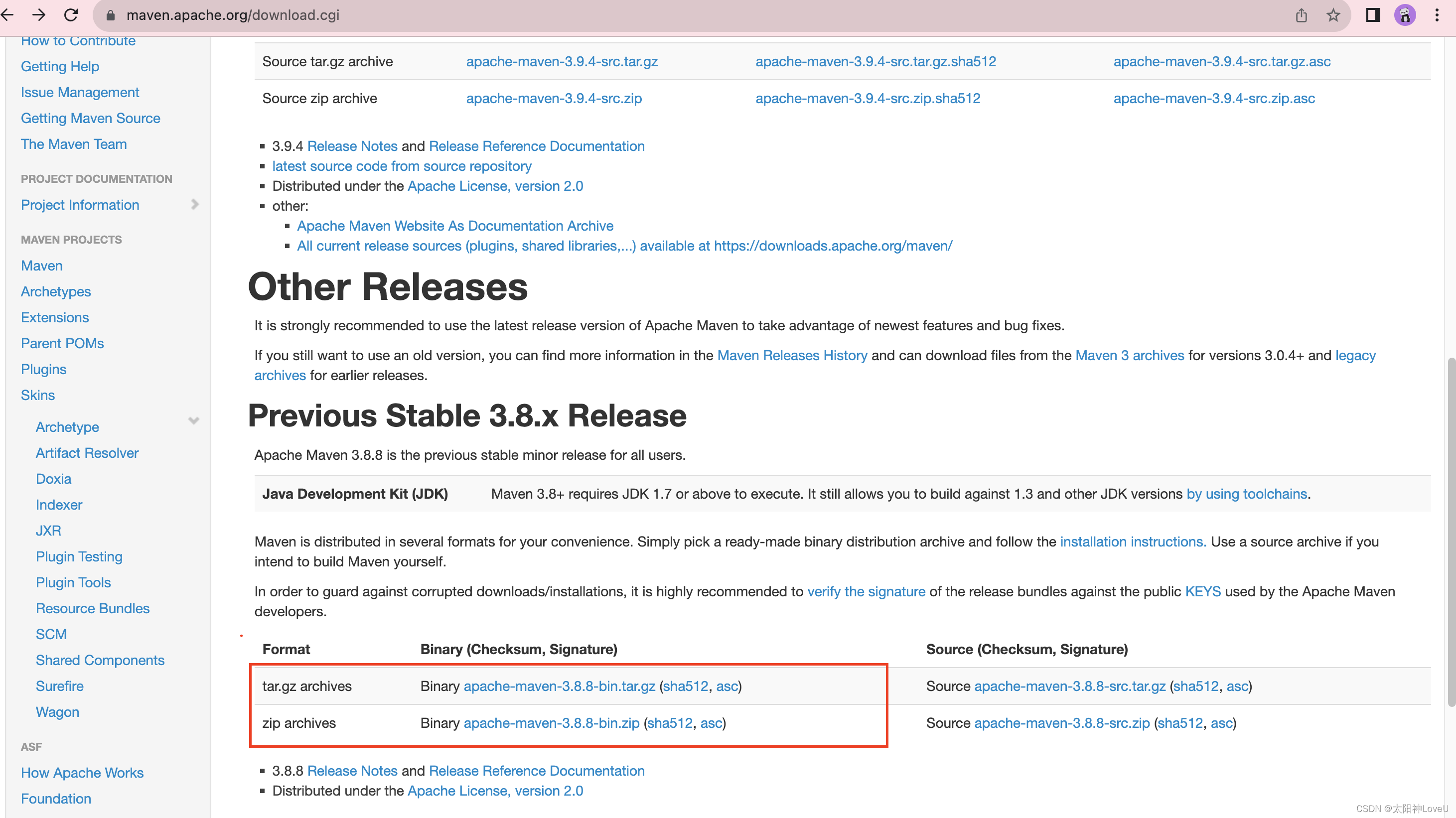This screenshot has height=818, width=1456.
Task: Open Wagon sidebar link
Action: click(x=57, y=712)
